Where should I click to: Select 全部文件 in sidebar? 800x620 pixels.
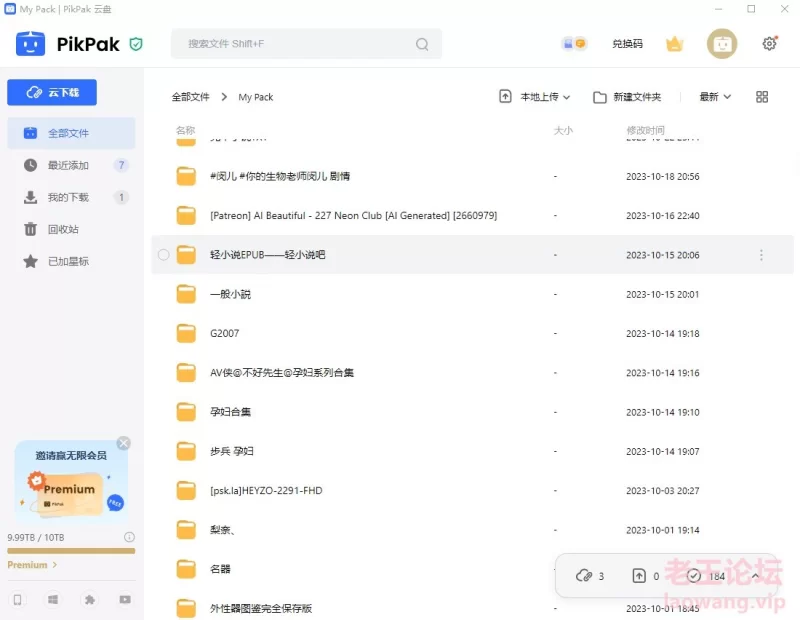[x=71, y=133]
